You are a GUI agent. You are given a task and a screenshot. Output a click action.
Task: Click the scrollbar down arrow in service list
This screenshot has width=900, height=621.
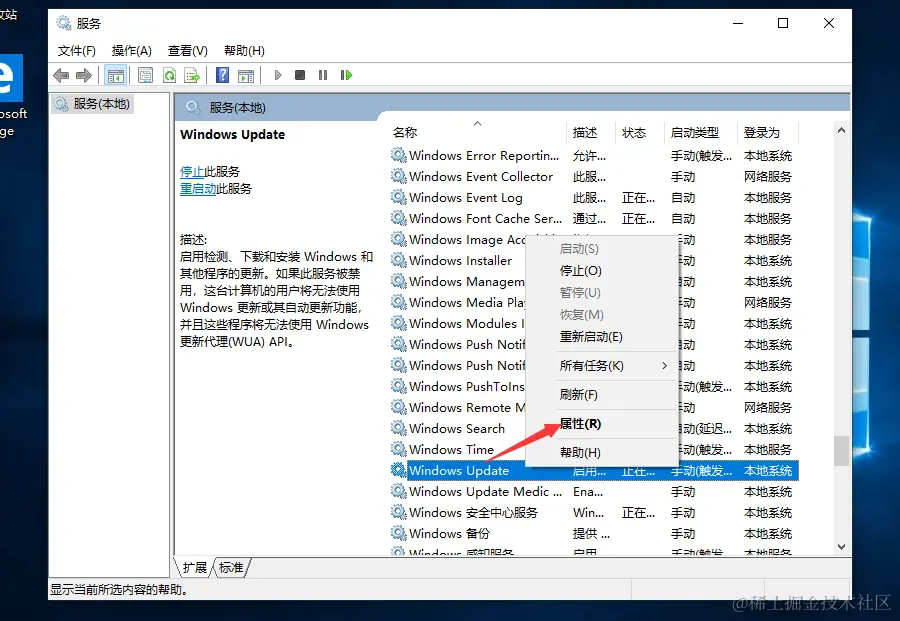841,547
